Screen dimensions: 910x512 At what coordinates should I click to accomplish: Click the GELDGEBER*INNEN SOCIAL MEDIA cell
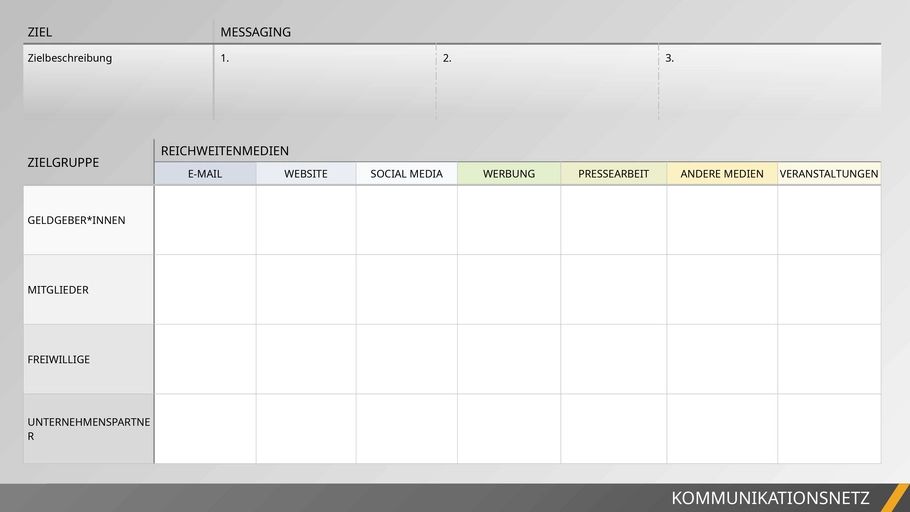[x=406, y=220]
